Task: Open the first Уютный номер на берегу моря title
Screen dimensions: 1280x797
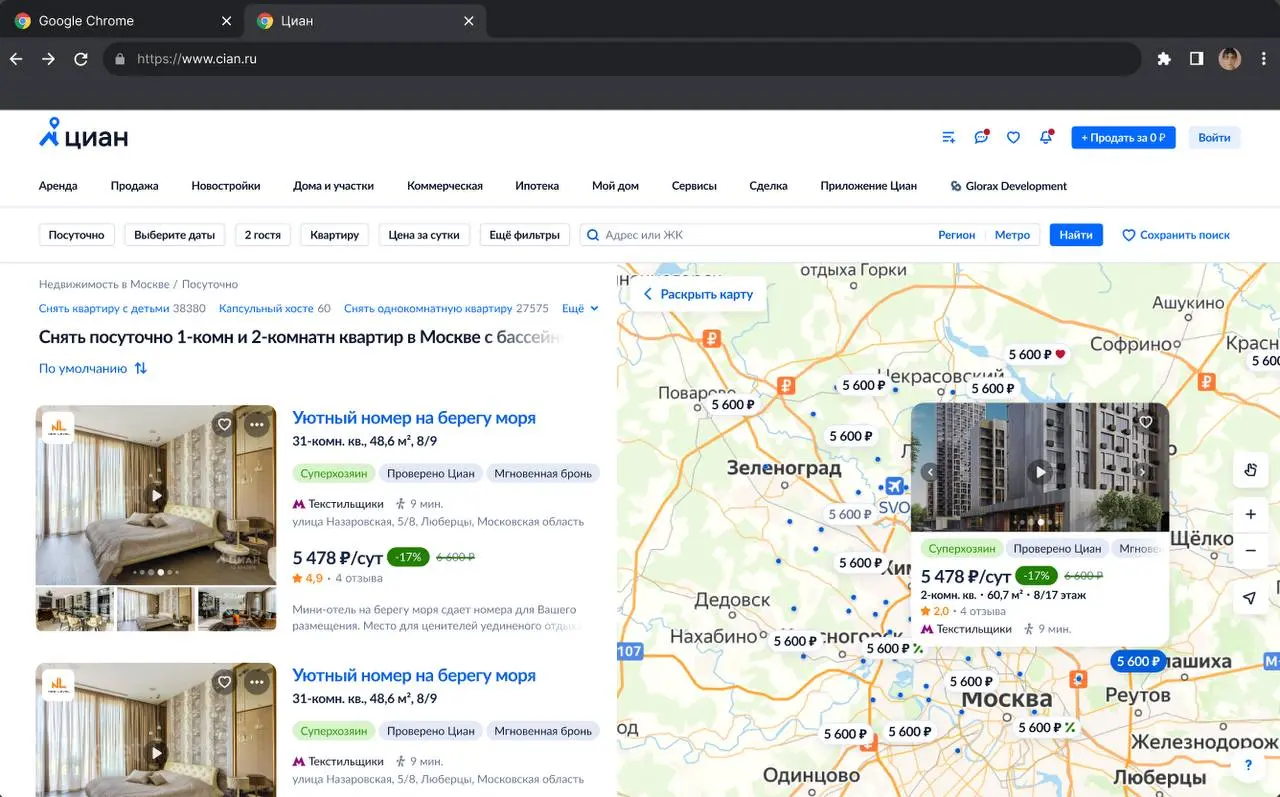Action: point(414,418)
